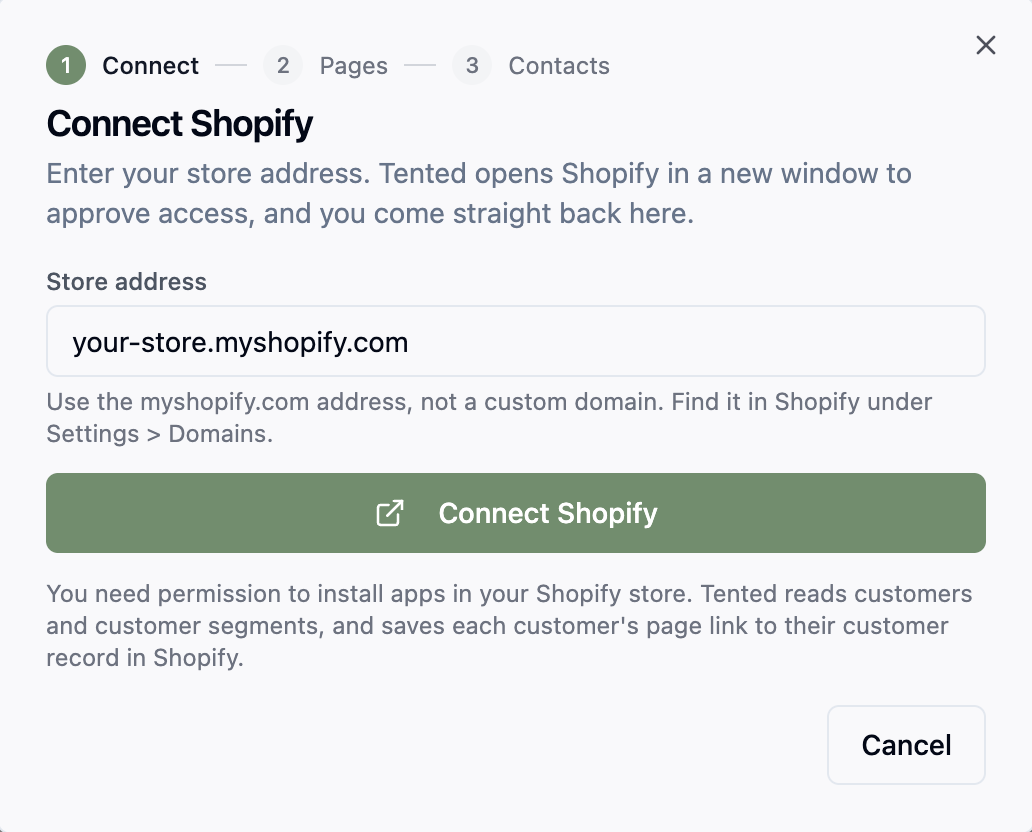The image size is (1032, 832).
Task: Go to the Pages step label
Action: point(353,66)
